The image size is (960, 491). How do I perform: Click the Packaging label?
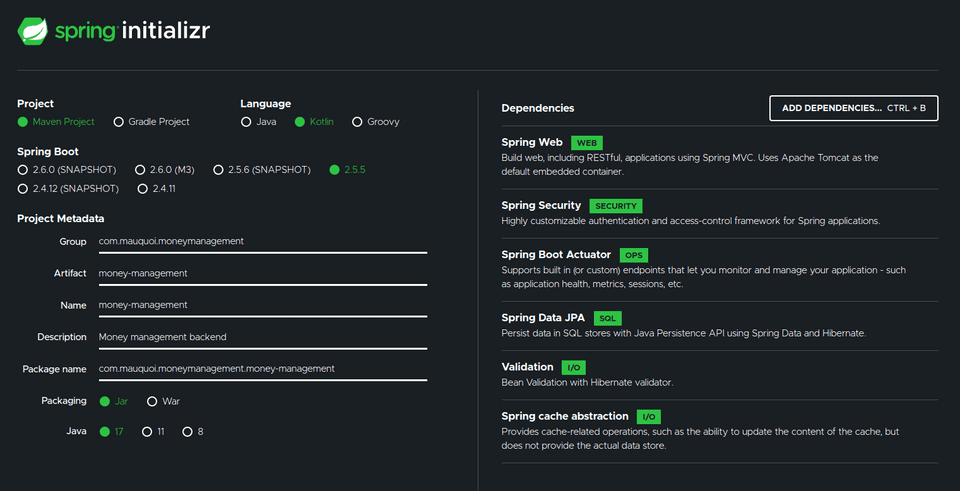click(64, 401)
